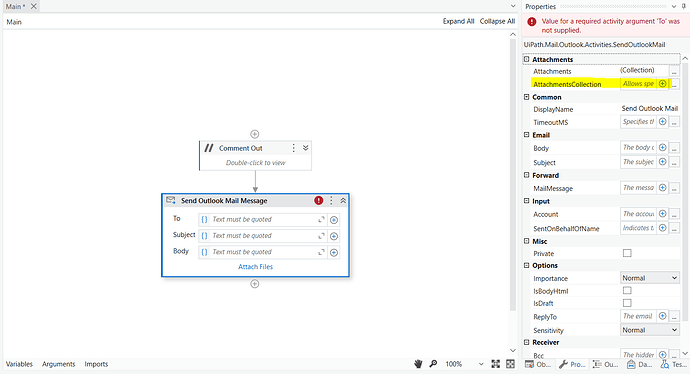Click the Attach Files link

pyautogui.click(x=256, y=267)
